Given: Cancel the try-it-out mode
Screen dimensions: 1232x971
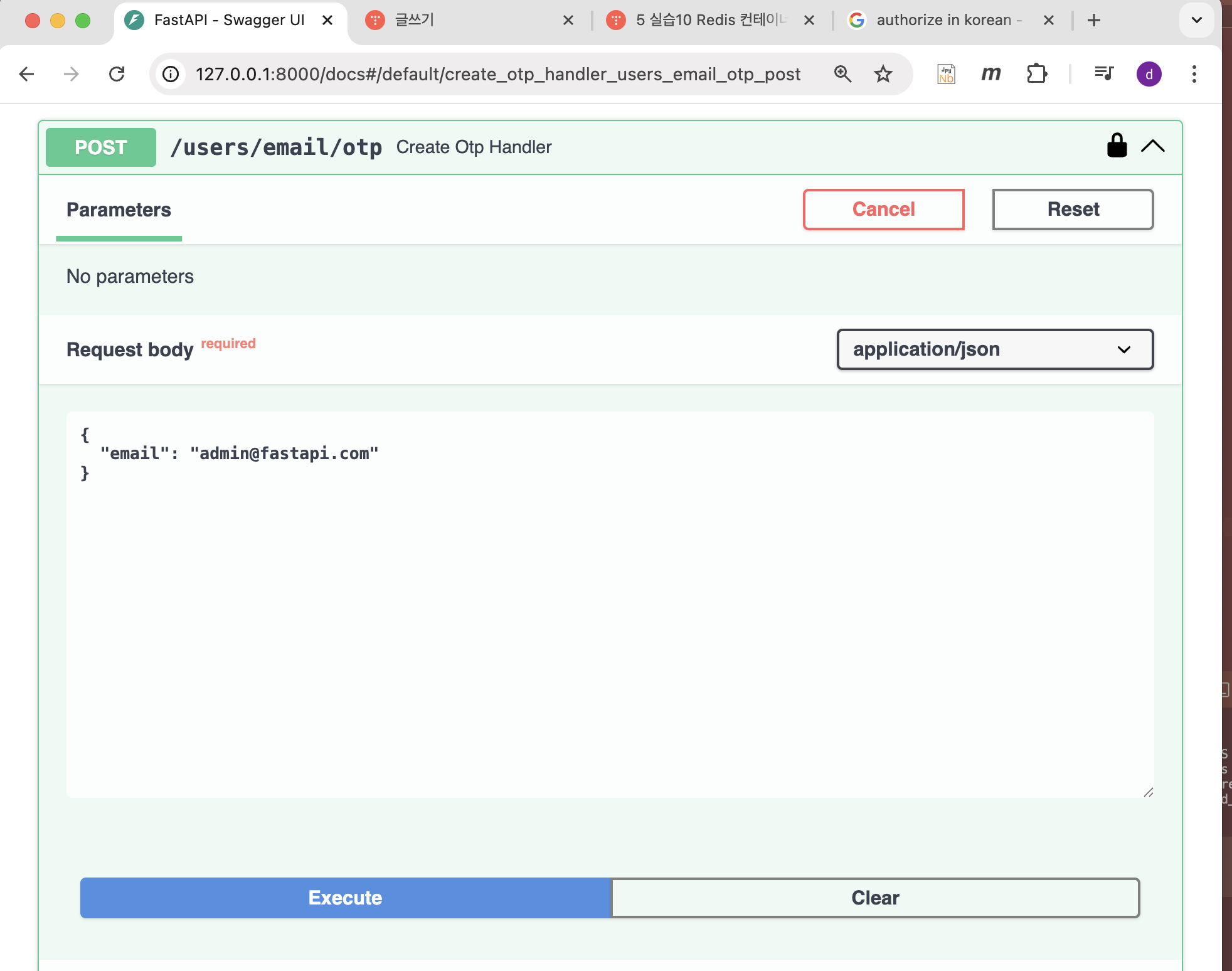Looking at the screenshot, I should [x=883, y=210].
